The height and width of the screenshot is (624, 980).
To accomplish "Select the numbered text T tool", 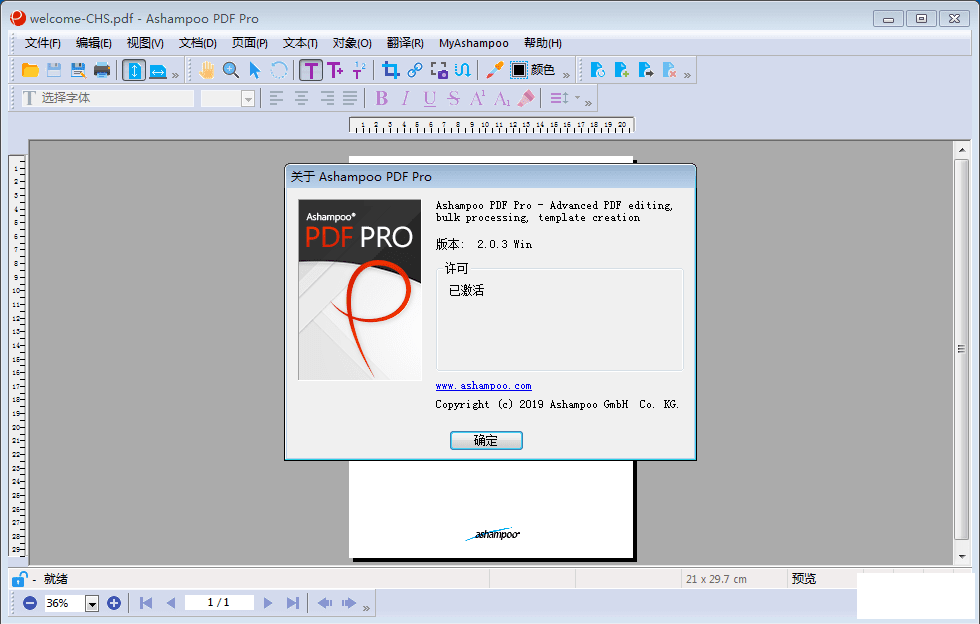I will pyautogui.click(x=359, y=70).
